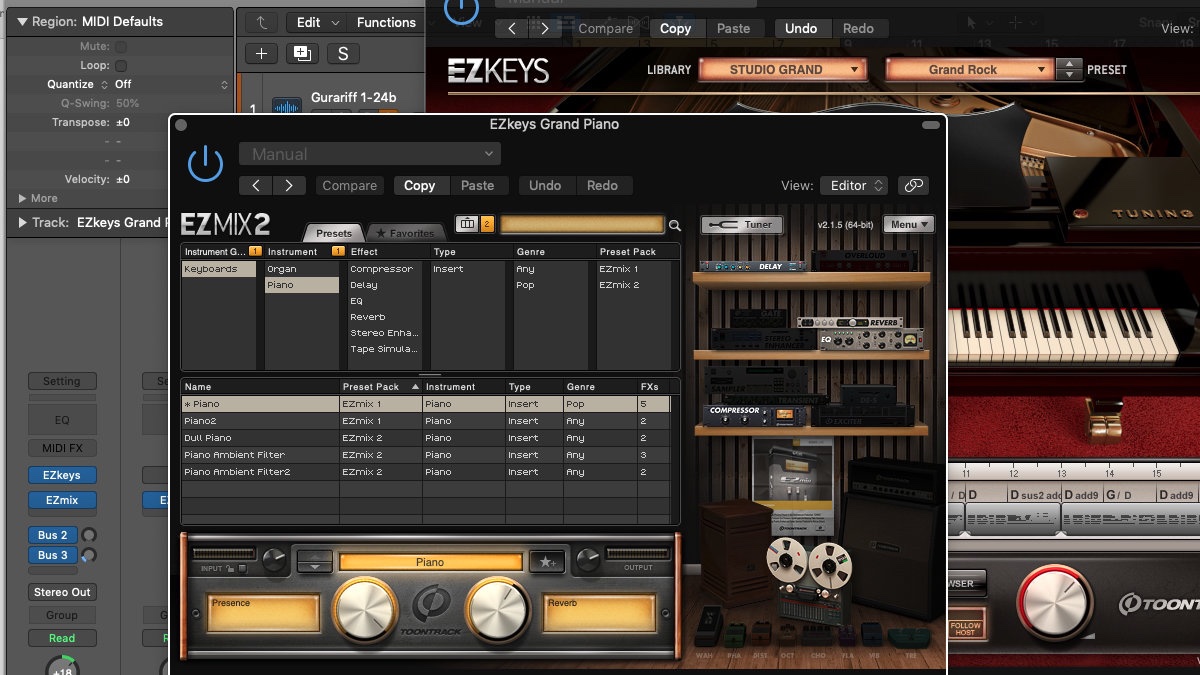Select Reverb in the Effect filter column
This screenshot has height=675, width=1200.
click(x=368, y=317)
